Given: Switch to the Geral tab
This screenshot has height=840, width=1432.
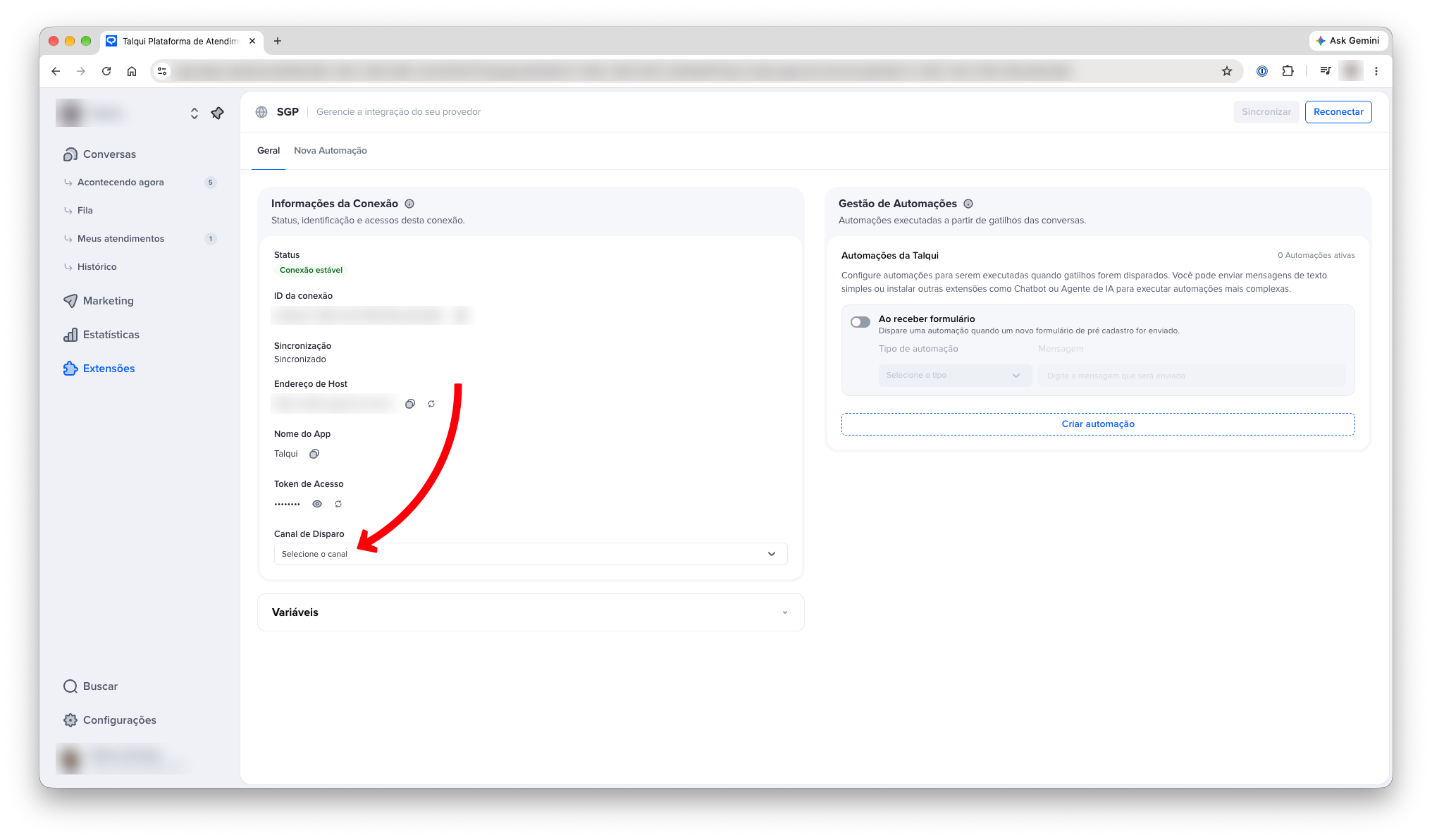Looking at the screenshot, I should pos(268,151).
